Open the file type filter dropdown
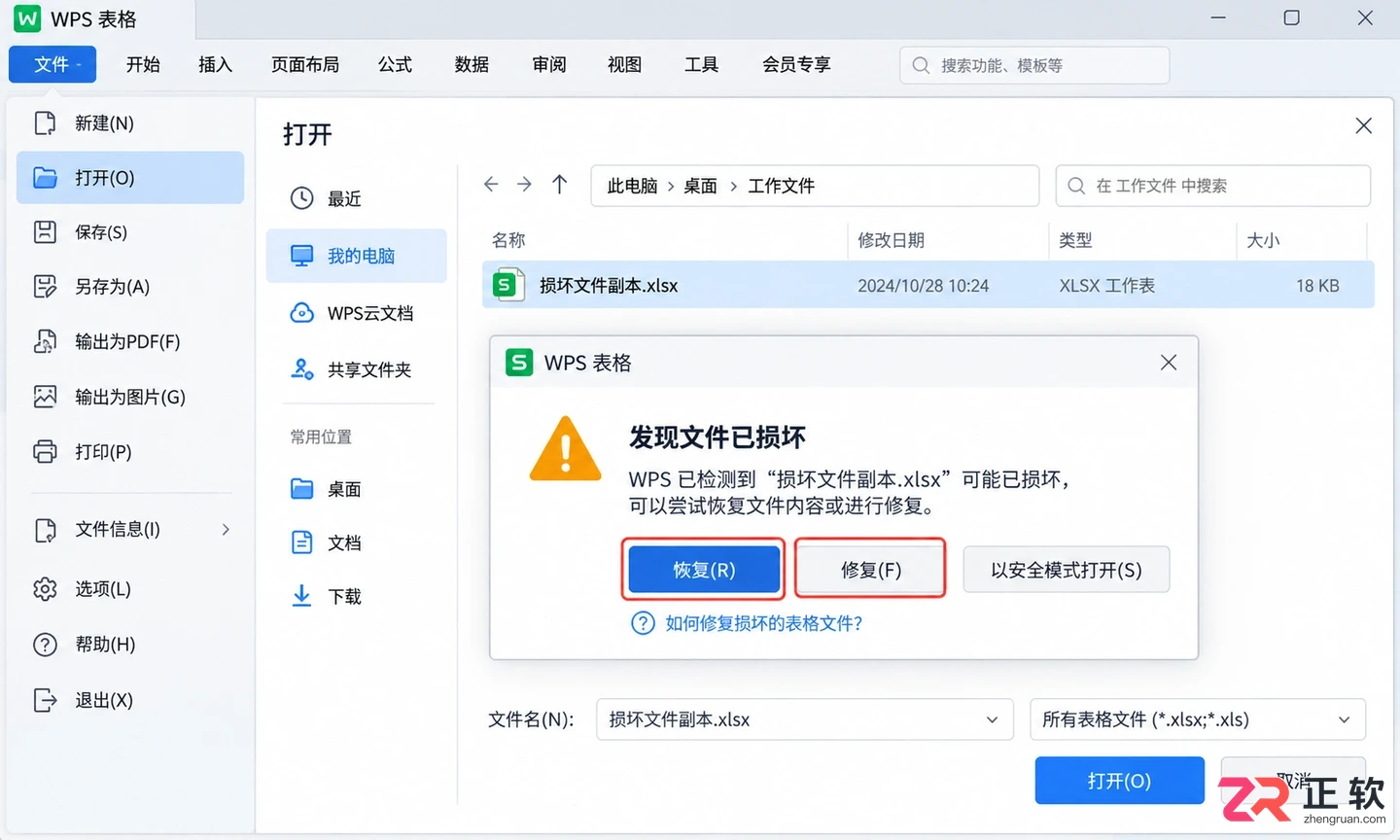This screenshot has width=1400, height=840. [x=1198, y=720]
